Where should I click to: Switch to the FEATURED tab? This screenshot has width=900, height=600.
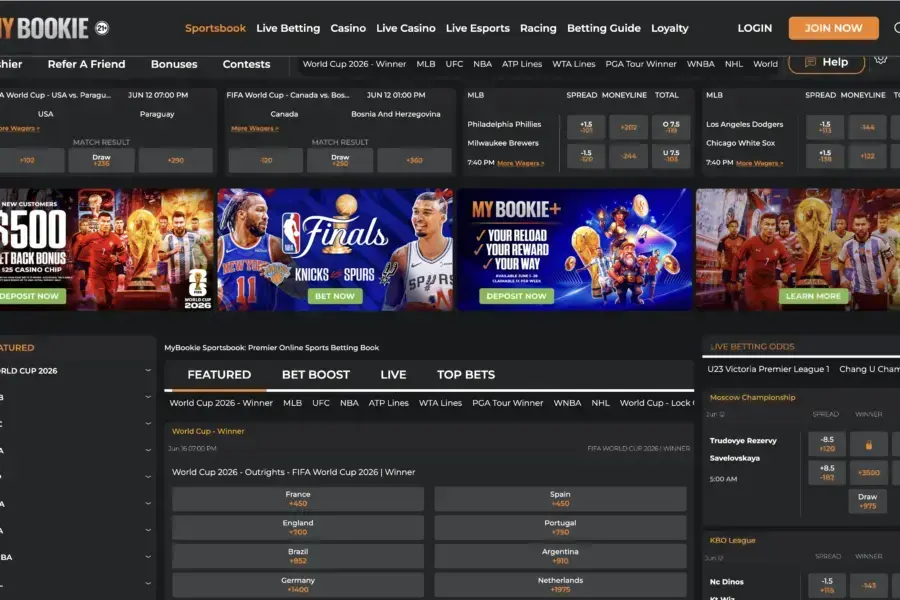pos(219,375)
